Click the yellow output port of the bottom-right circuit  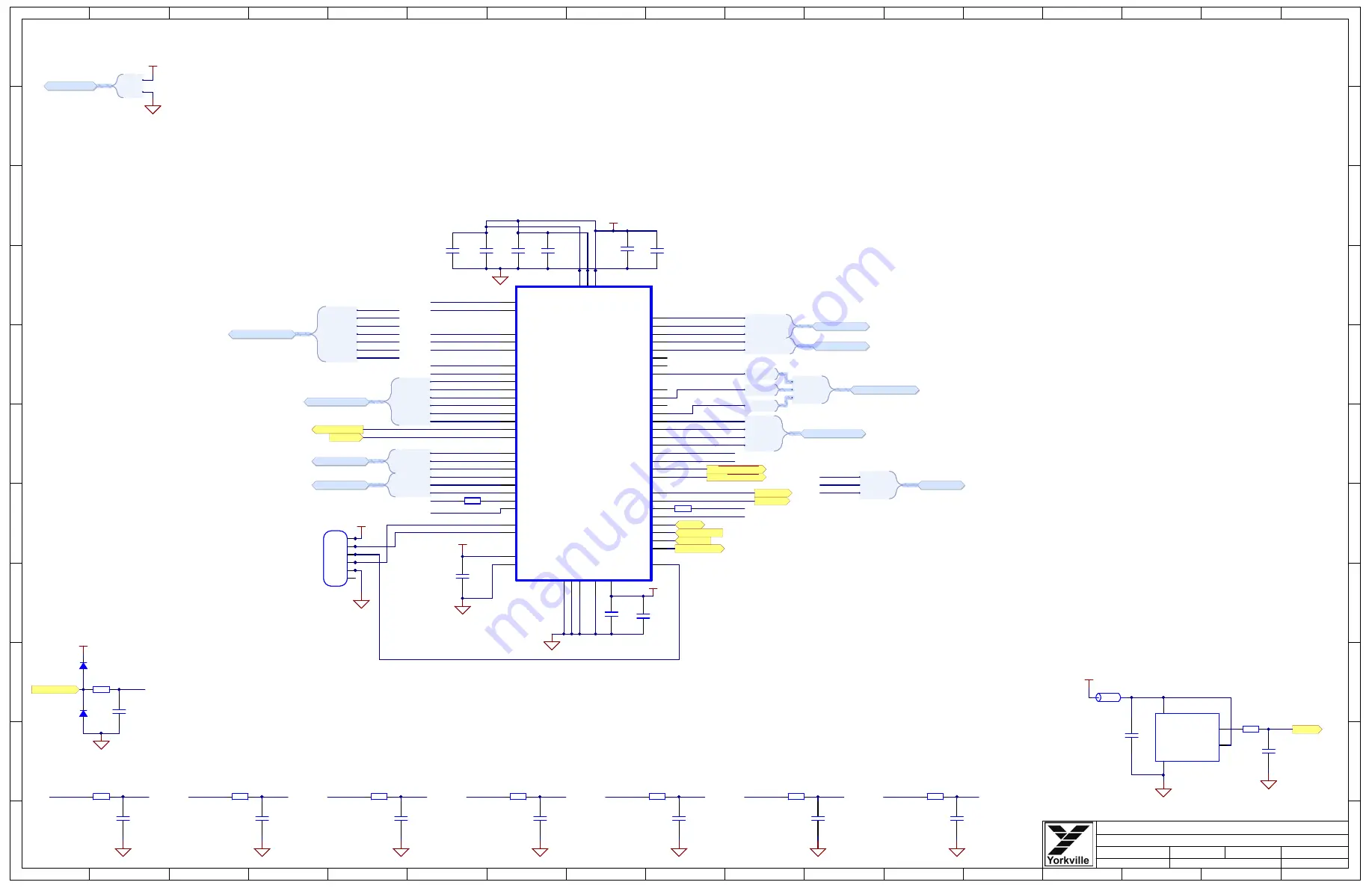(1307, 729)
